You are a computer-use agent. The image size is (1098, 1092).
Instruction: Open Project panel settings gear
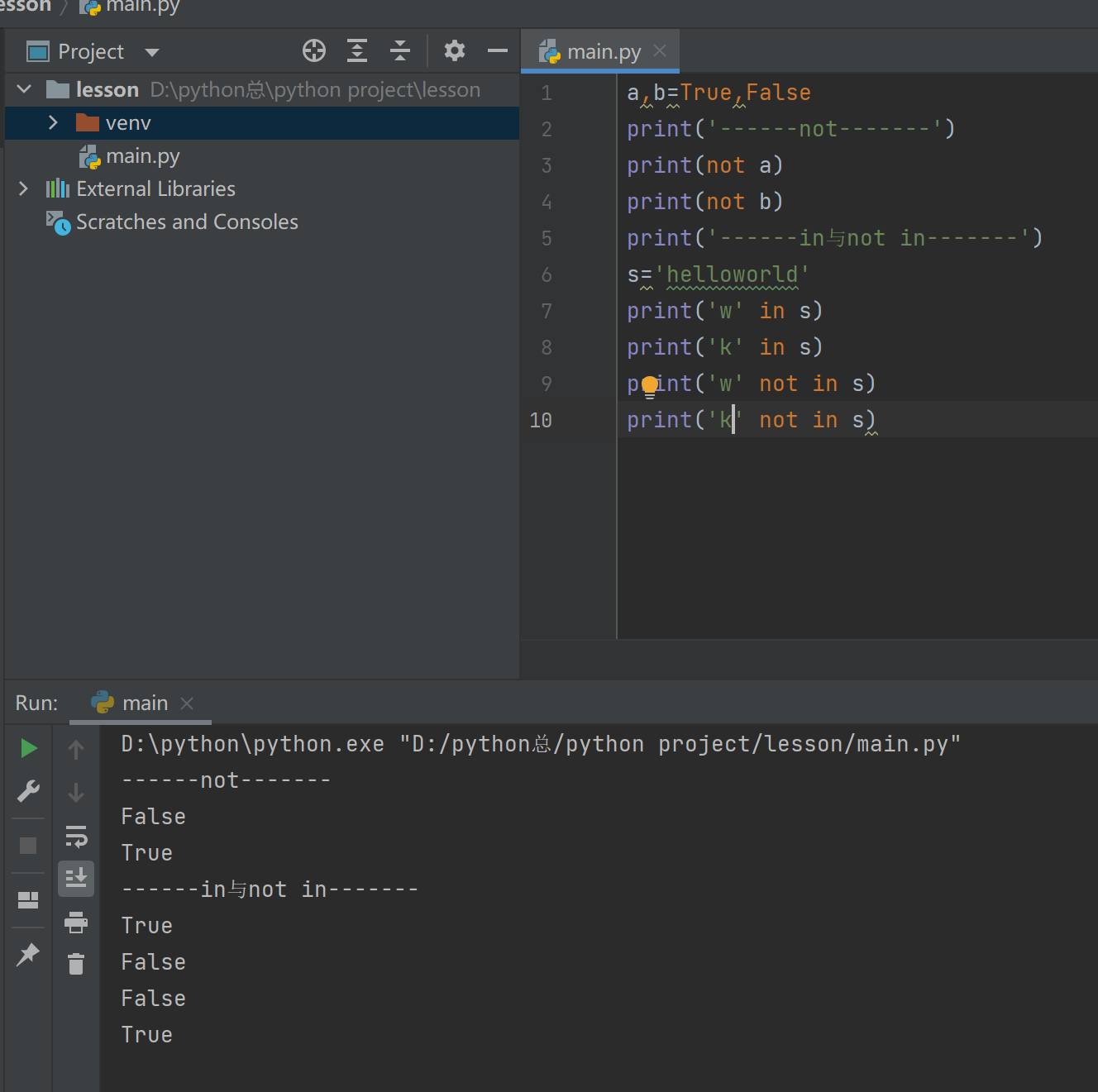tap(455, 51)
